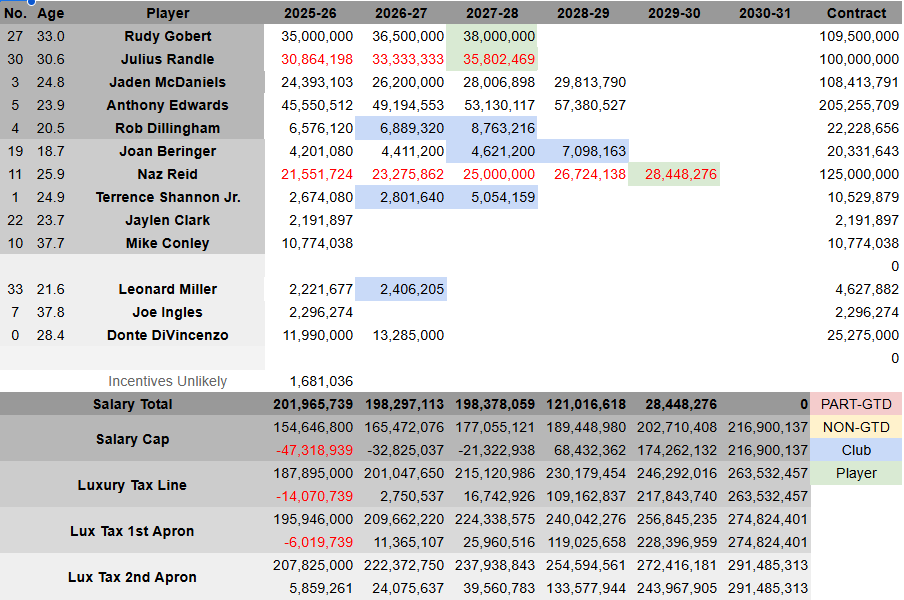The width and height of the screenshot is (904, 600).
Task: Select Shannon's 5,054,159 club option cell
Action: 492,197
